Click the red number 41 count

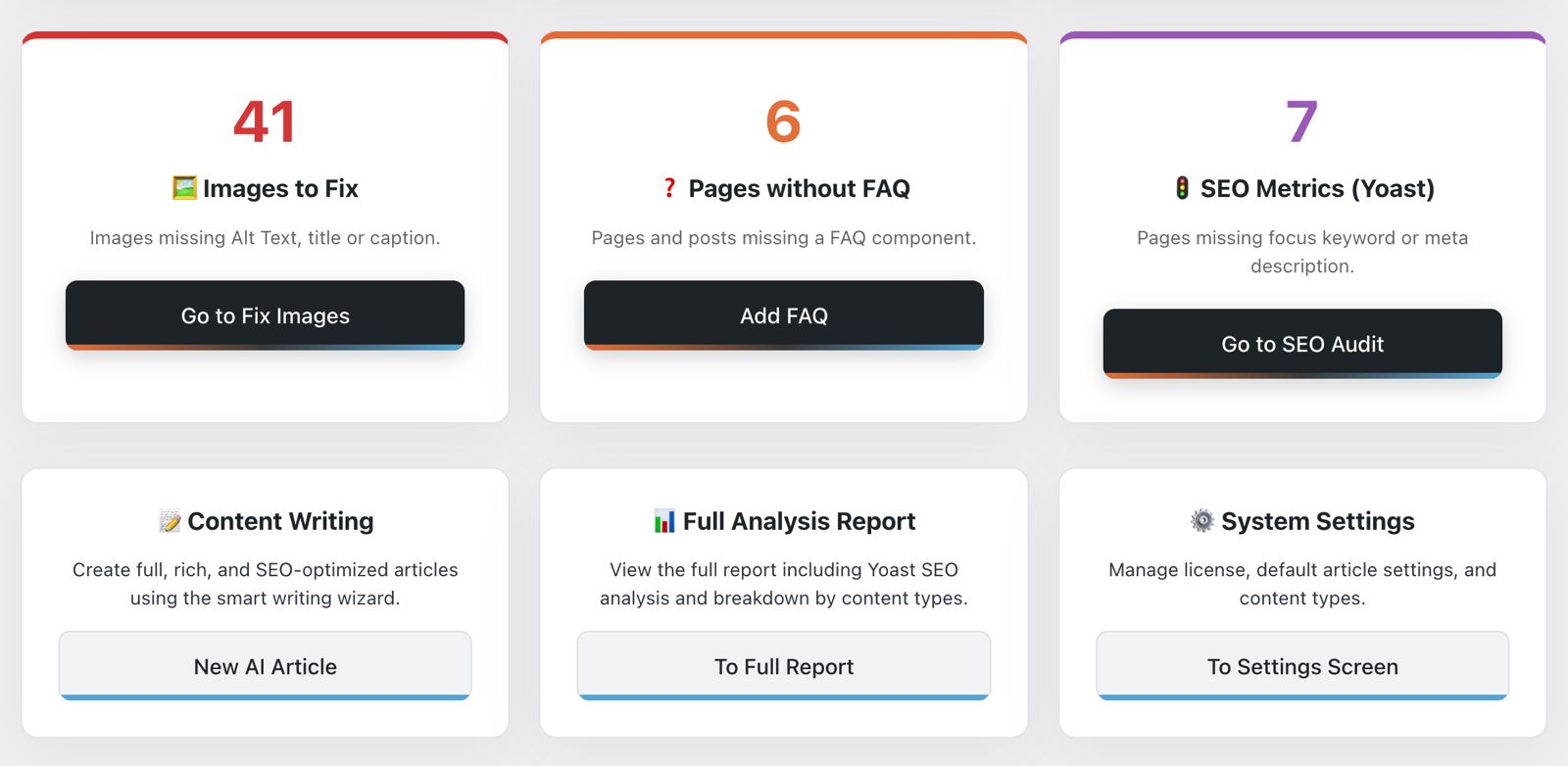[x=265, y=121]
